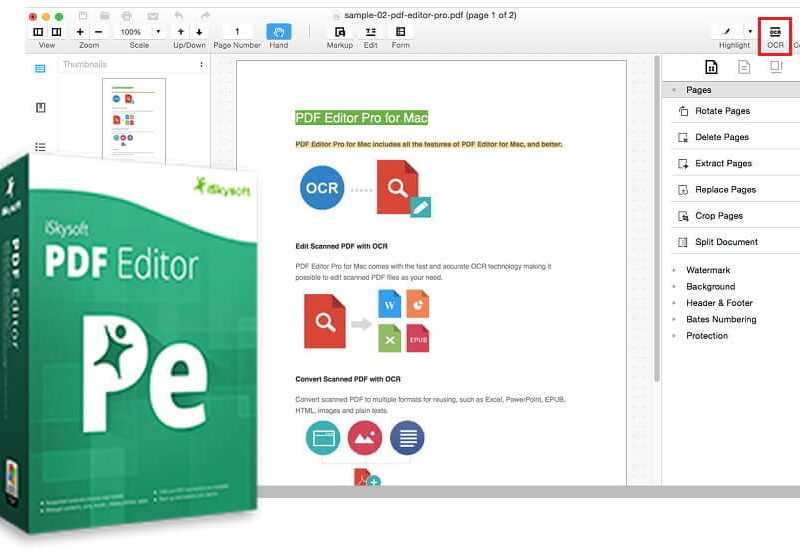Click the dimmed Print icon
Screen dimensions: 800x550
pyautogui.click(x=127, y=16)
